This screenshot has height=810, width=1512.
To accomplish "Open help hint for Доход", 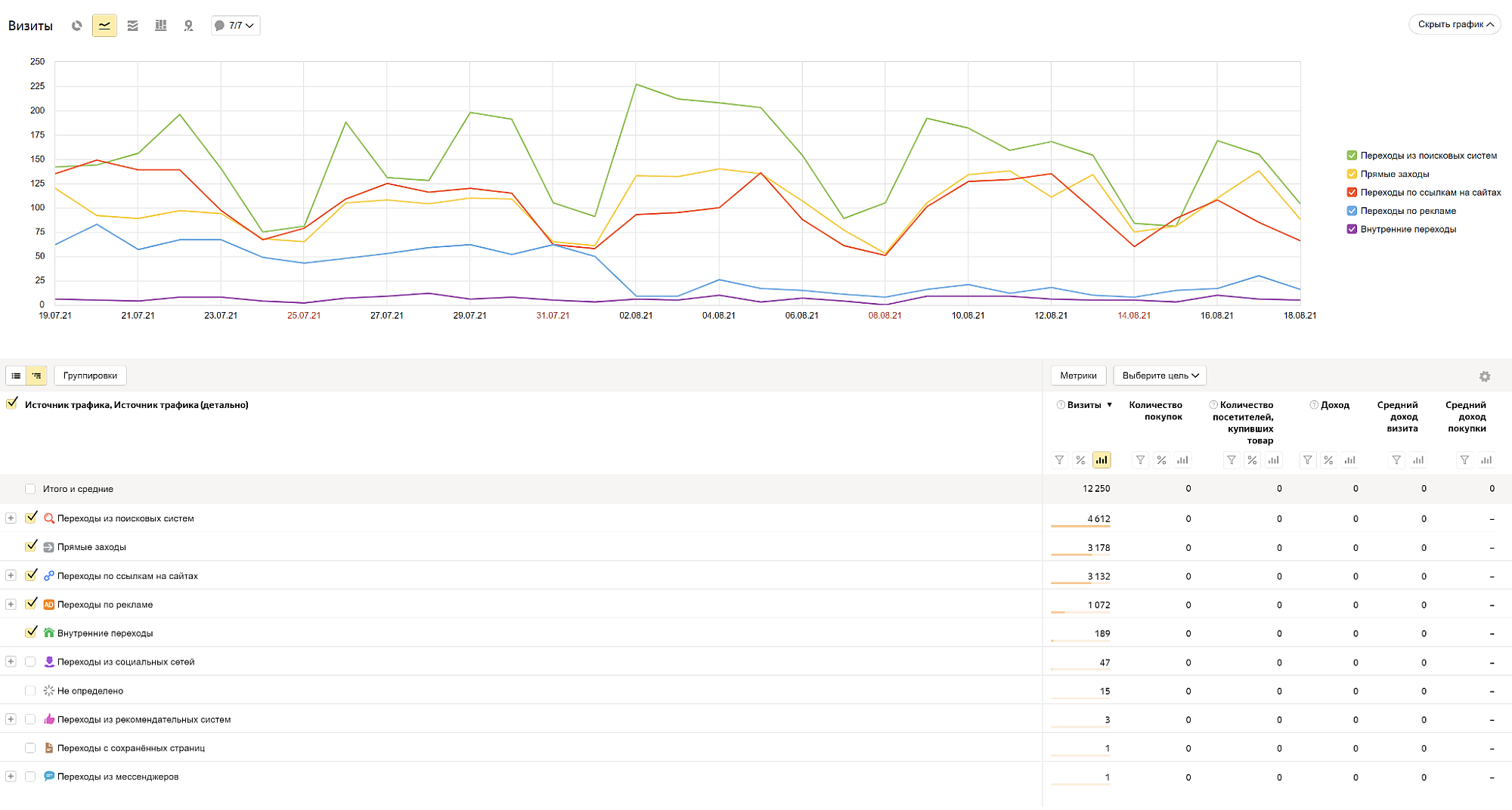I will (1314, 405).
